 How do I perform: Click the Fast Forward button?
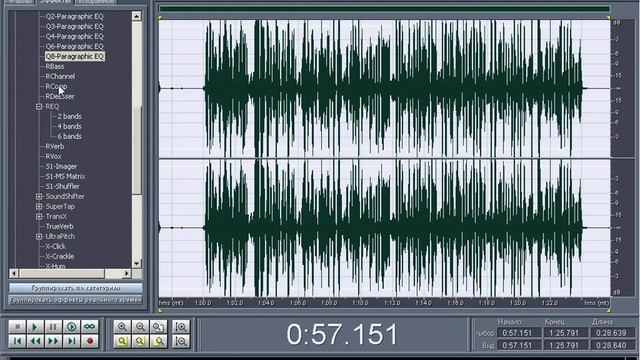coord(53,341)
